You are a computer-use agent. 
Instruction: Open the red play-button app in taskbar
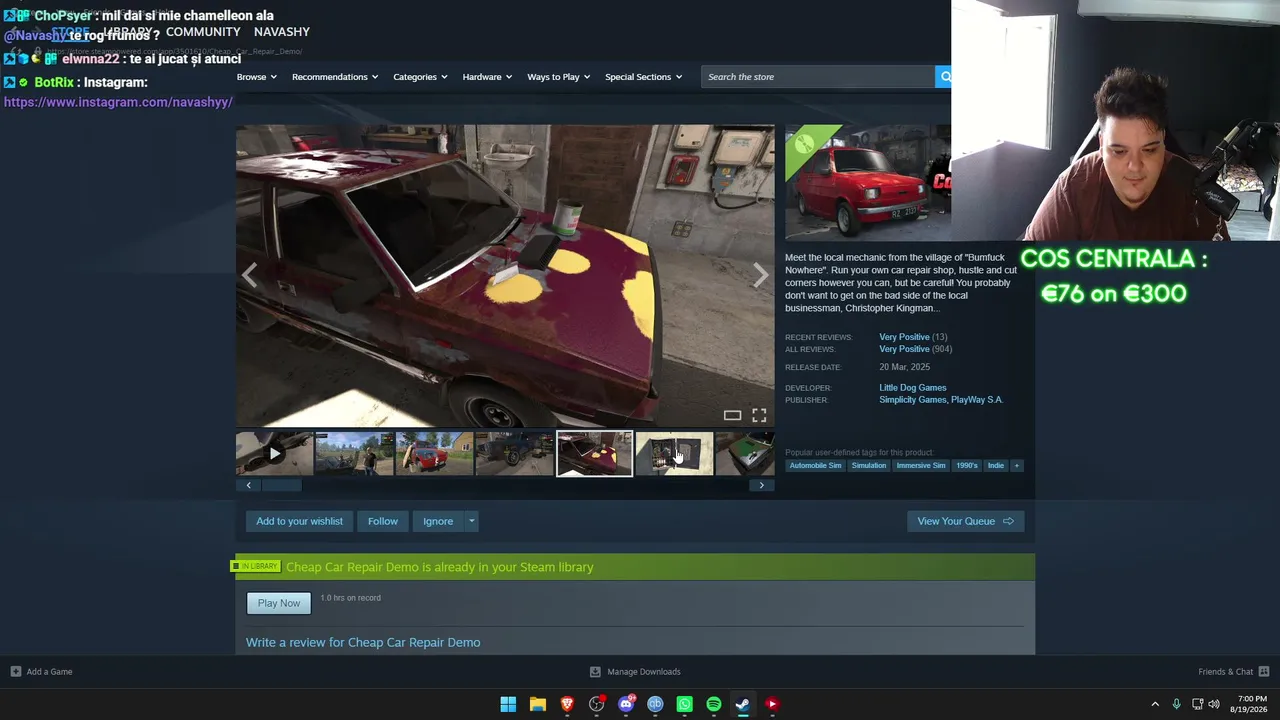[772, 704]
